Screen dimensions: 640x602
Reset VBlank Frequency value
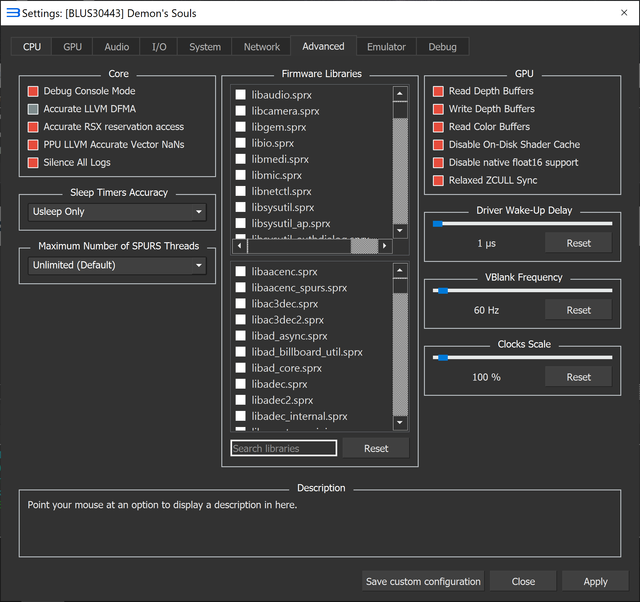tap(578, 310)
